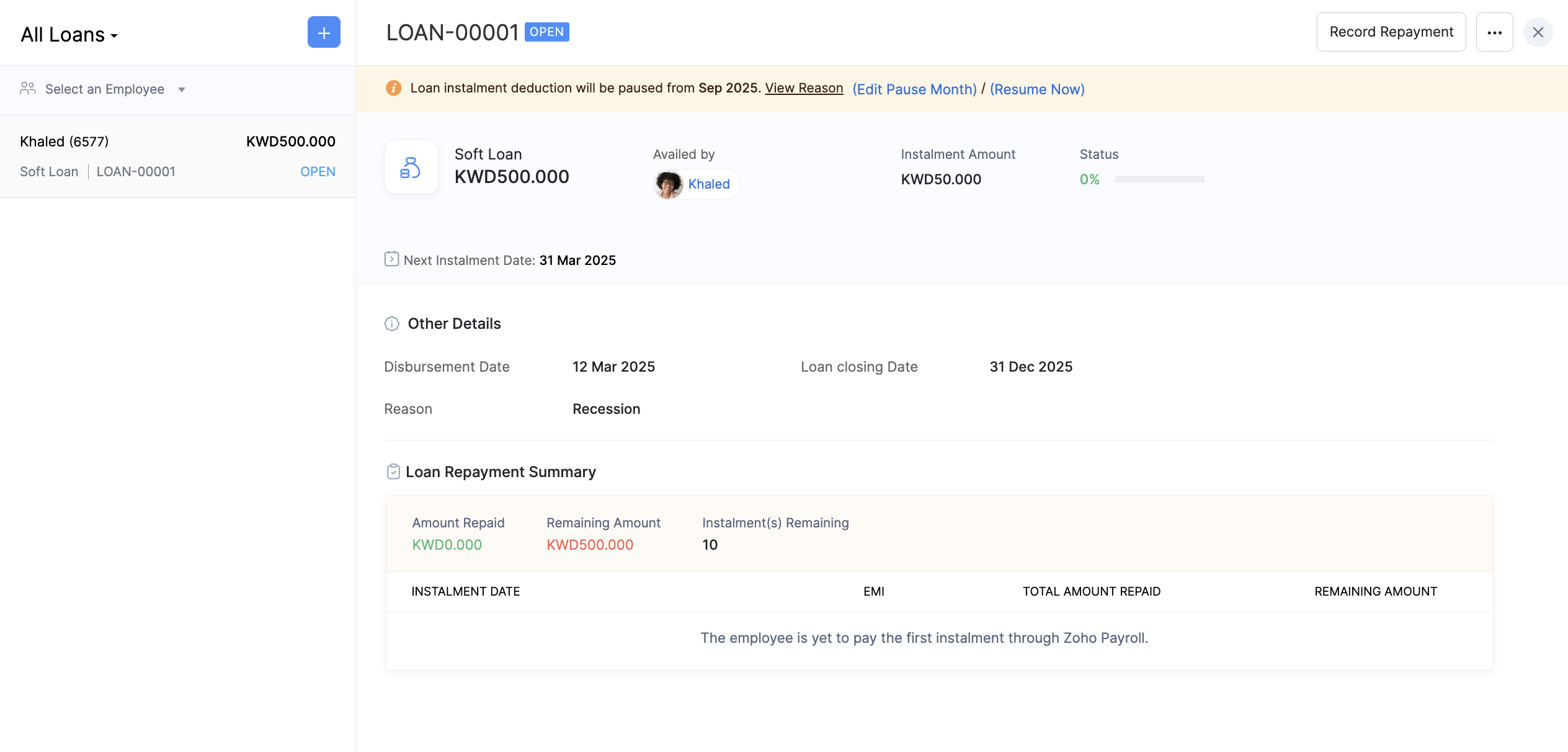
Task: Close the loan details panel
Action: pyautogui.click(x=1538, y=32)
